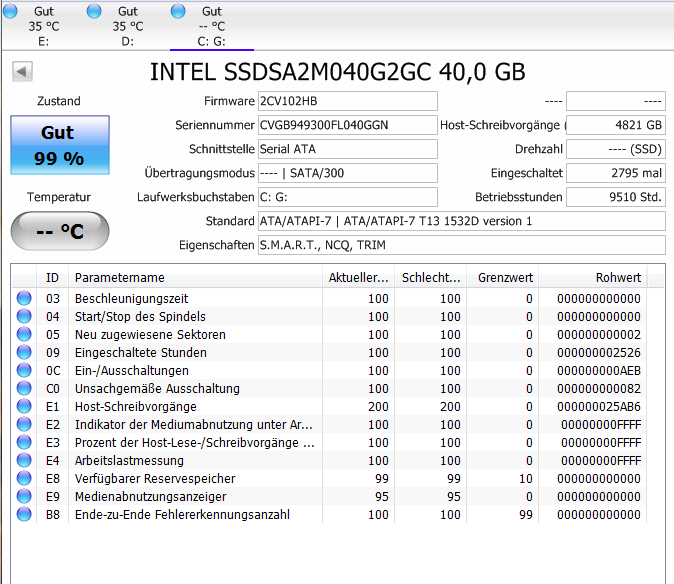Select the D: drive tab

click(128, 26)
